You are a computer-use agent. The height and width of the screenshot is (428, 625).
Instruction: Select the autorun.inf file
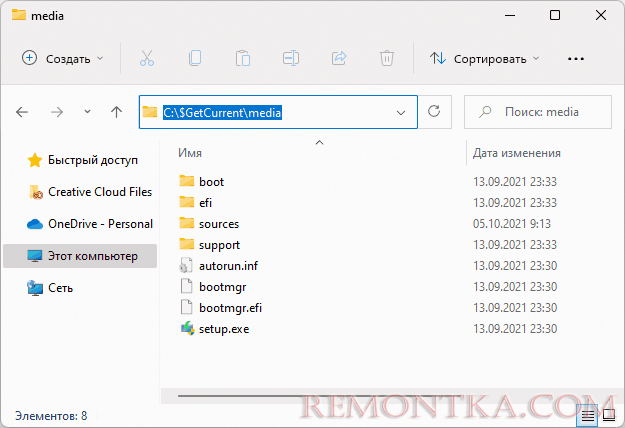point(218,266)
